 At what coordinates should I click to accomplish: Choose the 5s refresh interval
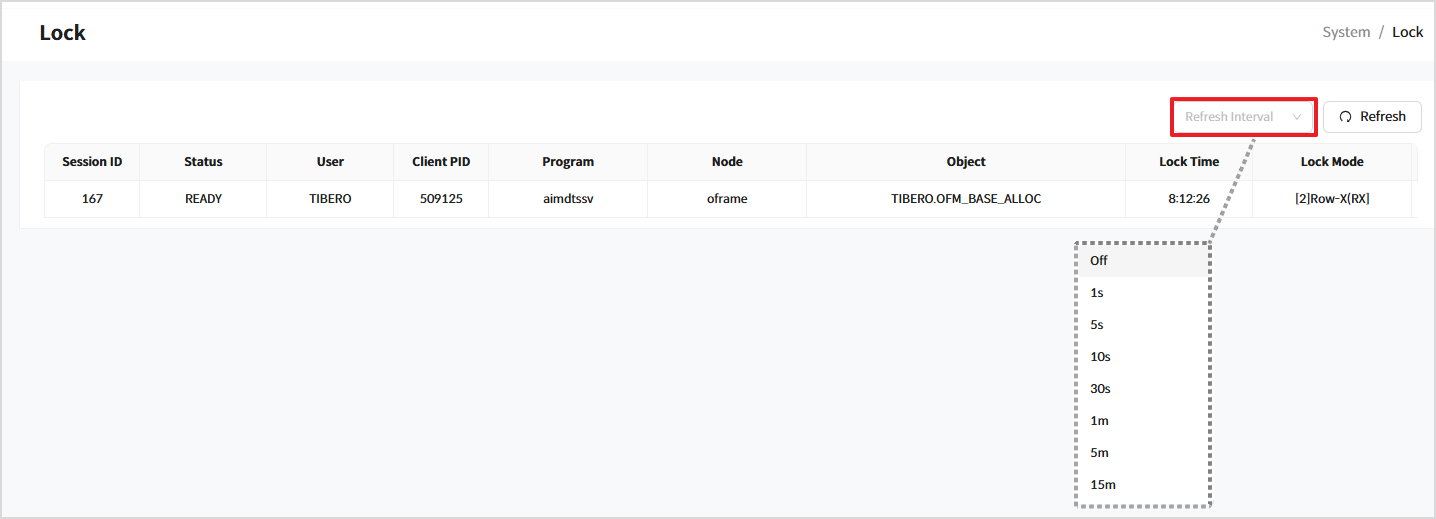click(1097, 325)
